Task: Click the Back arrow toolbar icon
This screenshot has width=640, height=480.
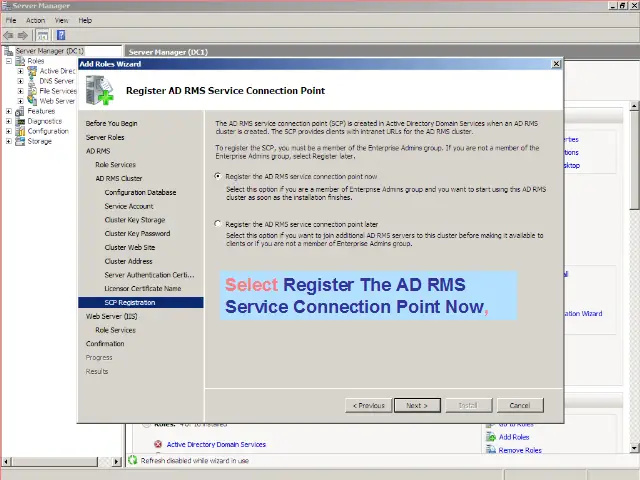Action: tap(8, 36)
